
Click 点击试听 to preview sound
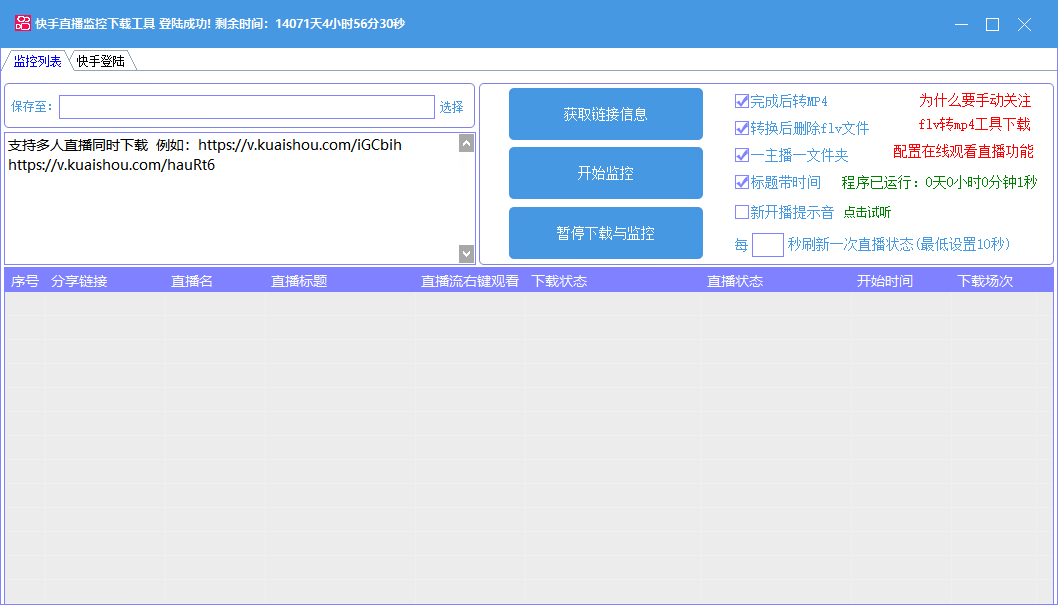click(x=867, y=212)
